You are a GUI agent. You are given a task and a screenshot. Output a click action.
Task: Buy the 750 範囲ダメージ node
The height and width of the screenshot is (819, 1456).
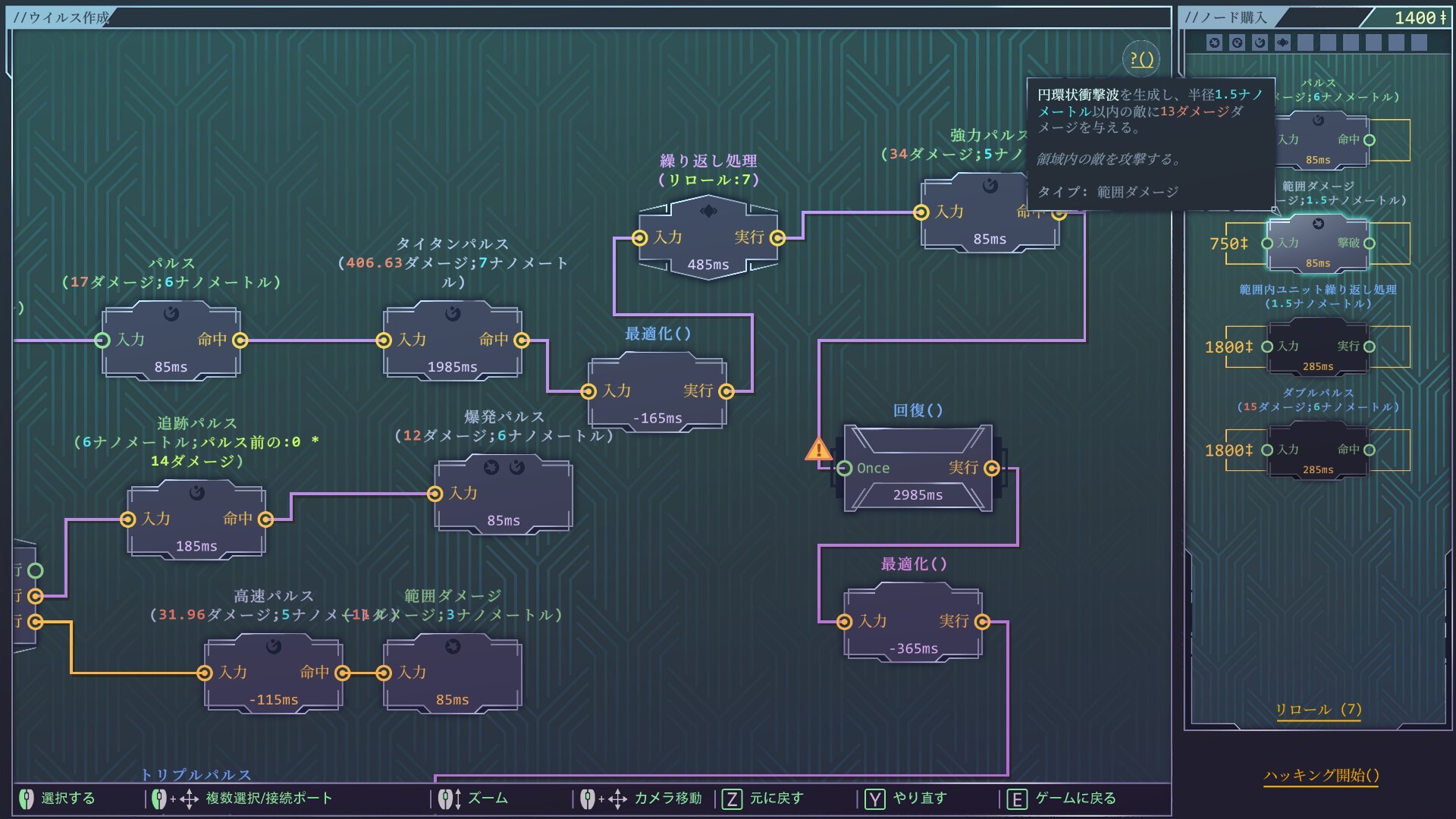click(x=1318, y=243)
